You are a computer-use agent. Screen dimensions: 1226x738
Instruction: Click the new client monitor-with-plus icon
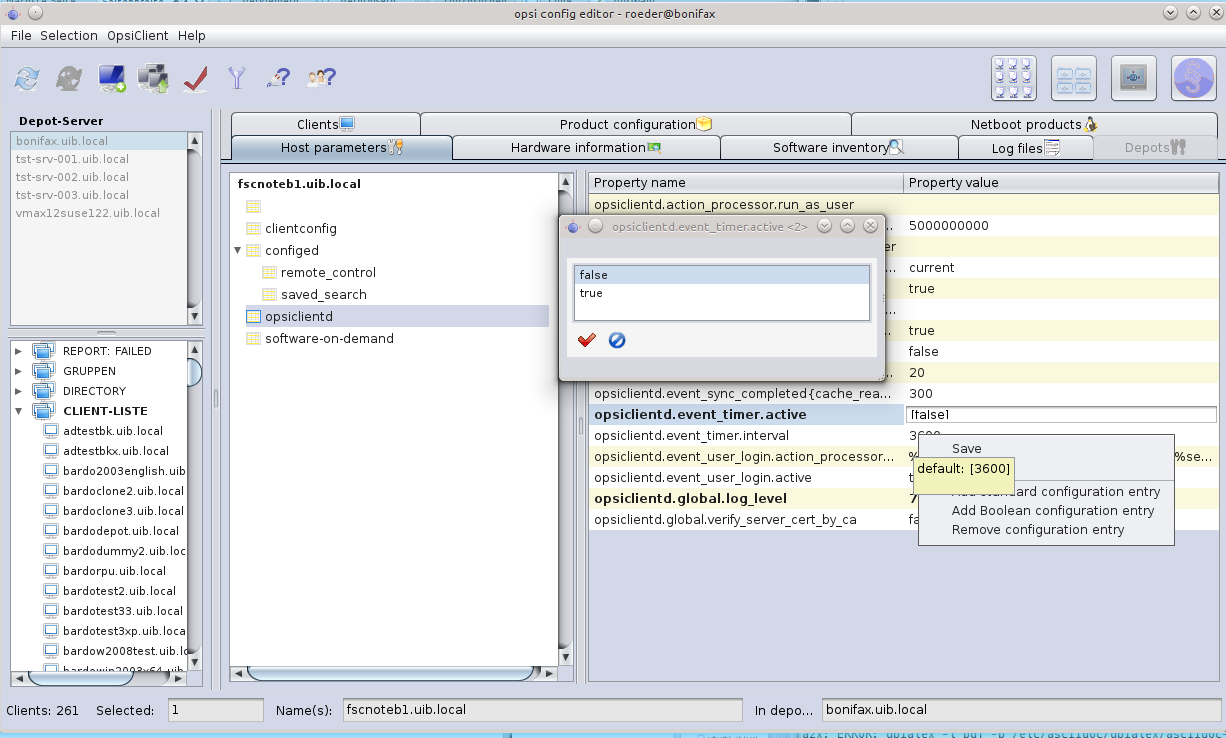[111, 78]
